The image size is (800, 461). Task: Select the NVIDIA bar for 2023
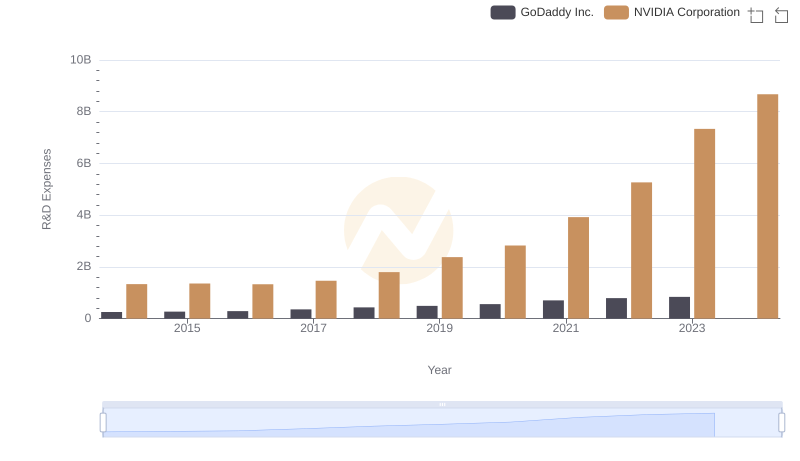tap(704, 223)
